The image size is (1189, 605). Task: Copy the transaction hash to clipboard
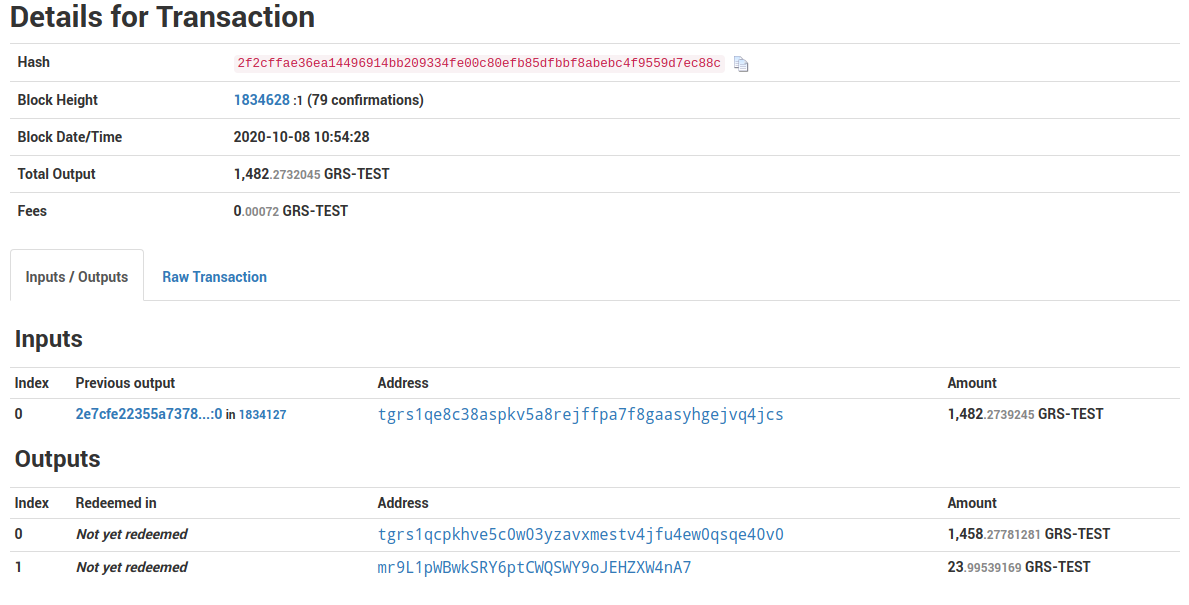(741, 63)
